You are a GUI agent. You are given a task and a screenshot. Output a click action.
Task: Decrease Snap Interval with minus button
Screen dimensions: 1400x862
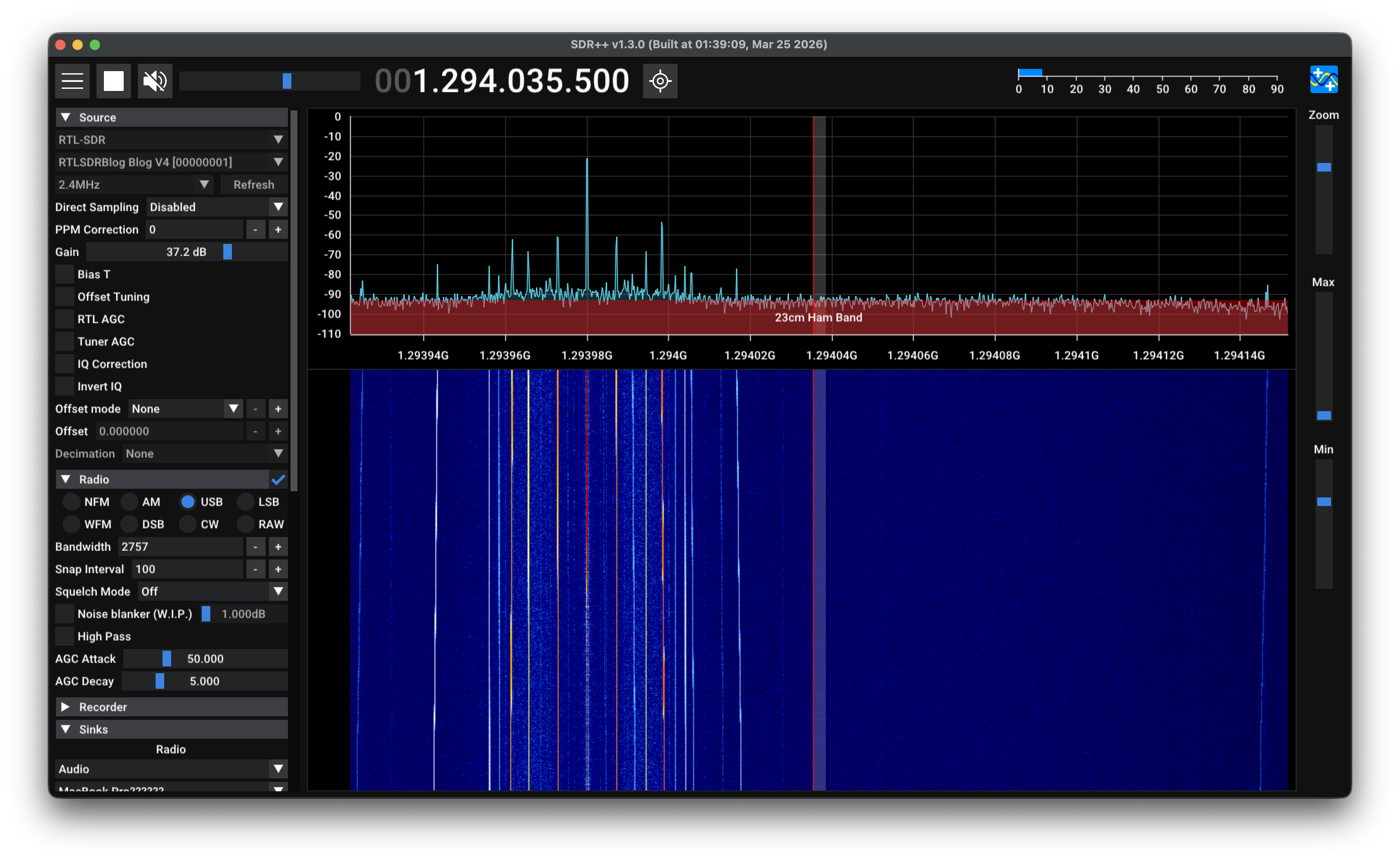coord(255,569)
